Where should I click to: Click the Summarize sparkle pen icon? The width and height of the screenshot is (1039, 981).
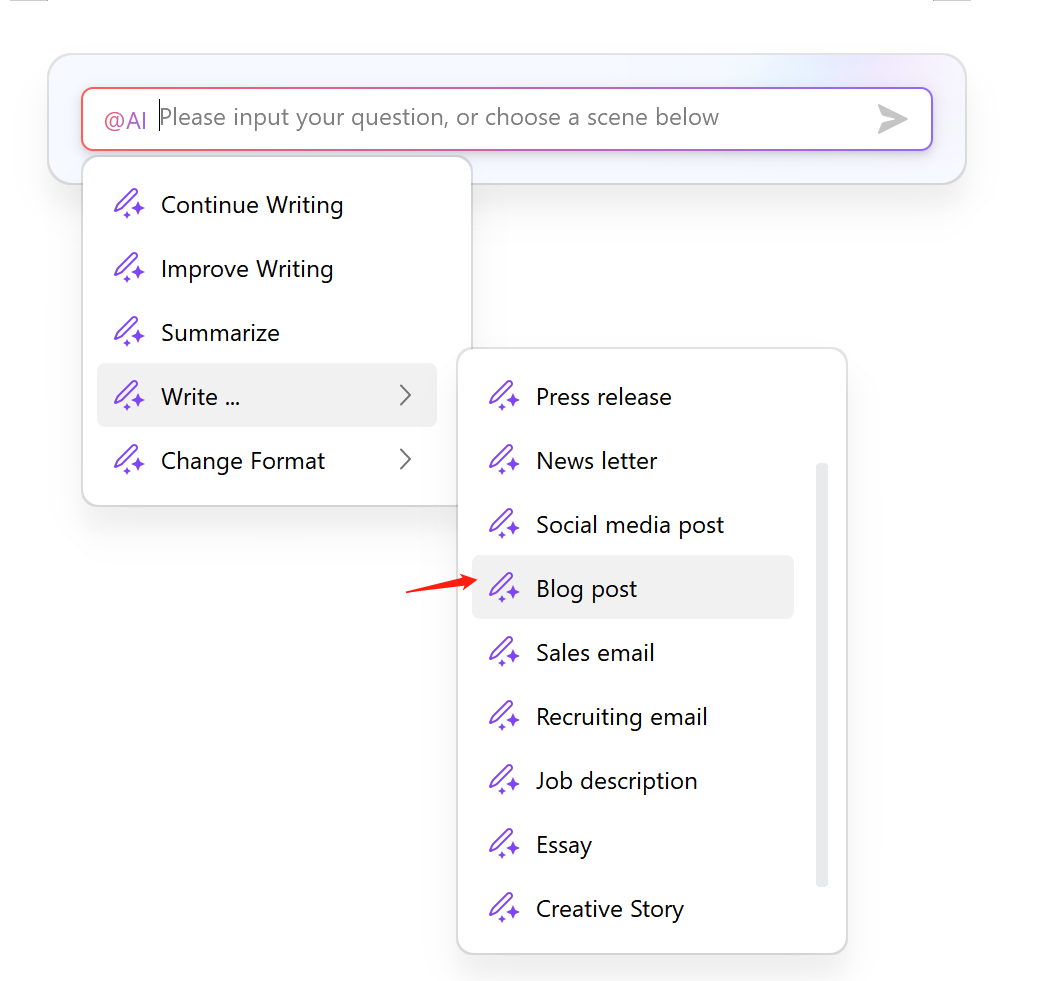click(128, 332)
